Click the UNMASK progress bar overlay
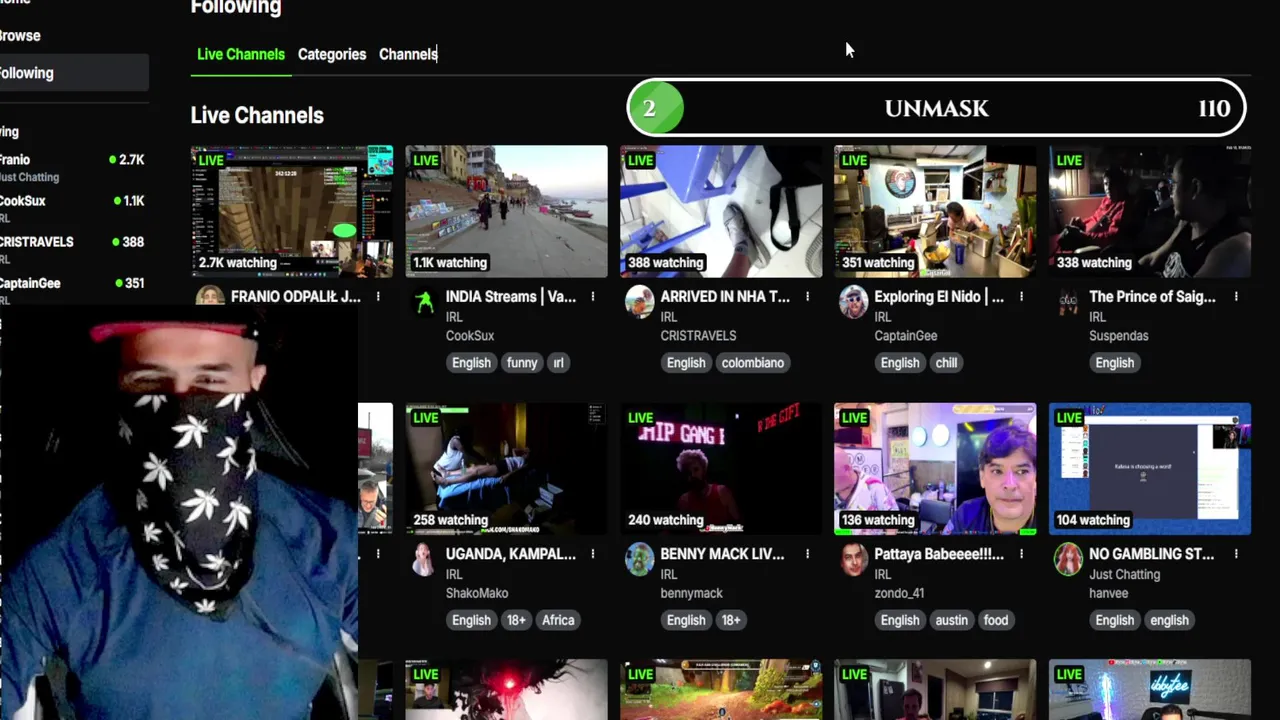The width and height of the screenshot is (1280, 720). [x=936, y=108]
